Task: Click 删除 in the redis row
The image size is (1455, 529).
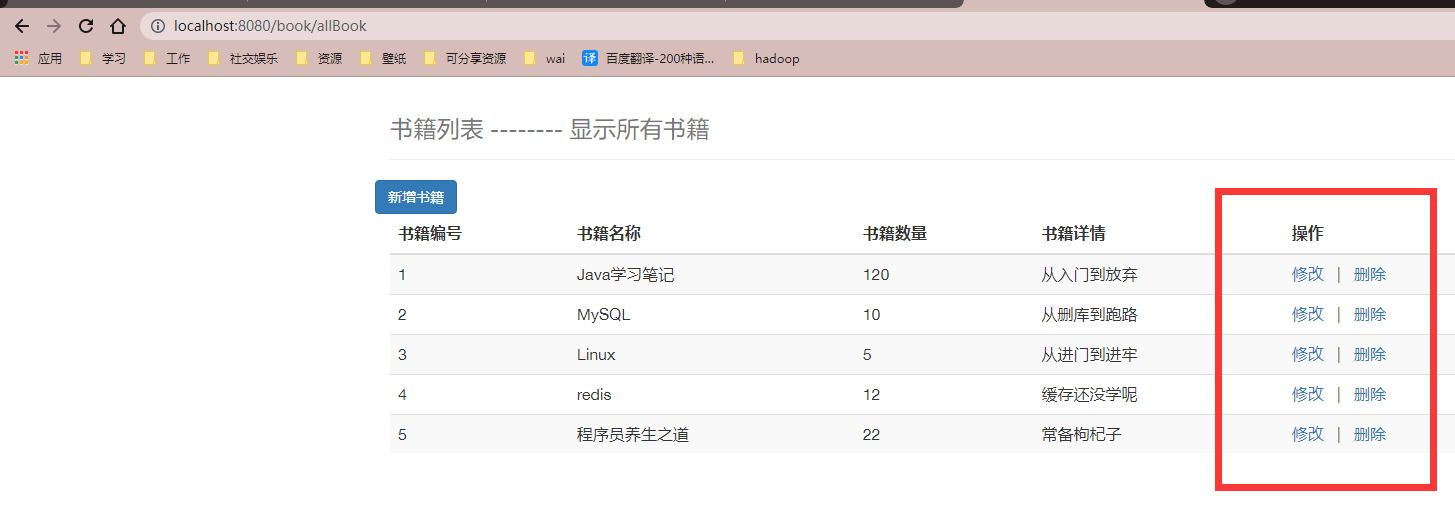Action: 1369,394
